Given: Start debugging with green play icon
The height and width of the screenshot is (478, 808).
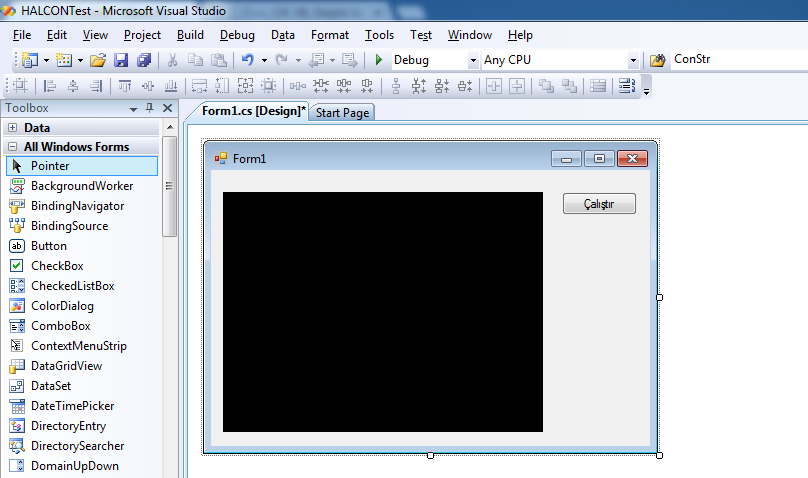Looking at the screenshot, I should point(379,60).
